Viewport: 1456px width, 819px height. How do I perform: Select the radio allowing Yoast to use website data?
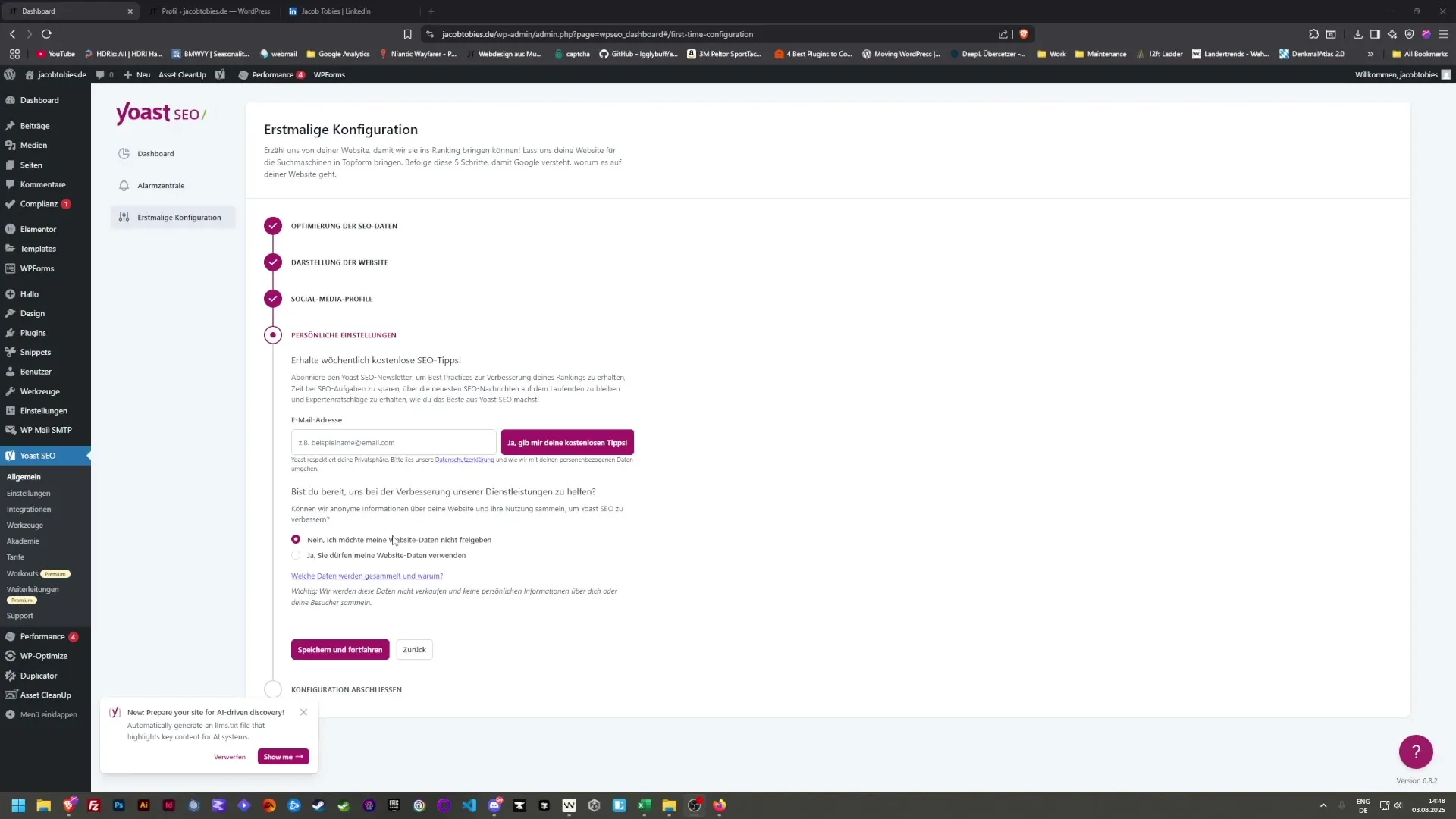296,555
